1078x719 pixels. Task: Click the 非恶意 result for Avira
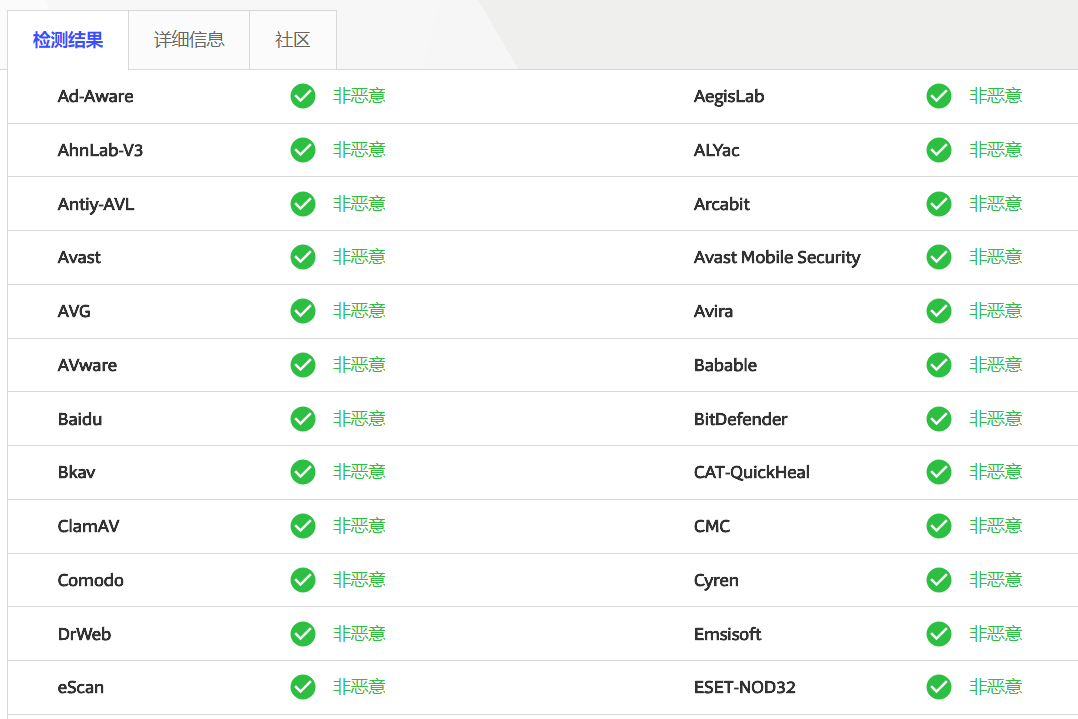click(x=996, y=311)
